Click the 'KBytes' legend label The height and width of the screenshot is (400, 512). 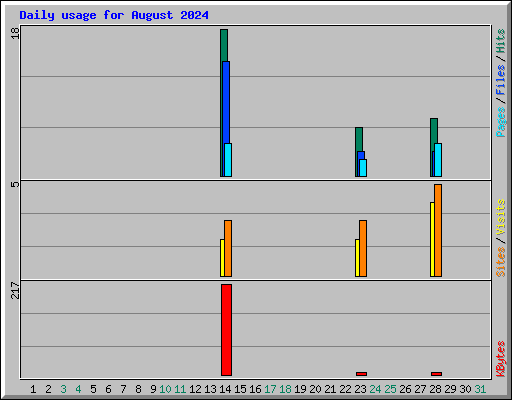(x=501, y=359)
